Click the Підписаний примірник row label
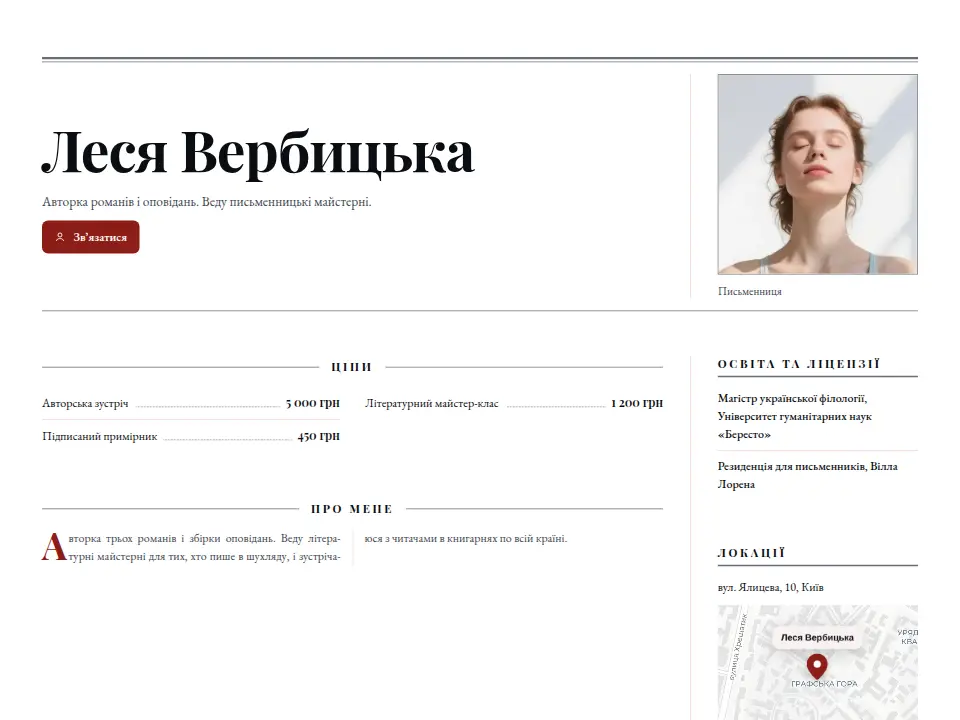Viewport: 960px width, 720px height. tap(100, 437)
